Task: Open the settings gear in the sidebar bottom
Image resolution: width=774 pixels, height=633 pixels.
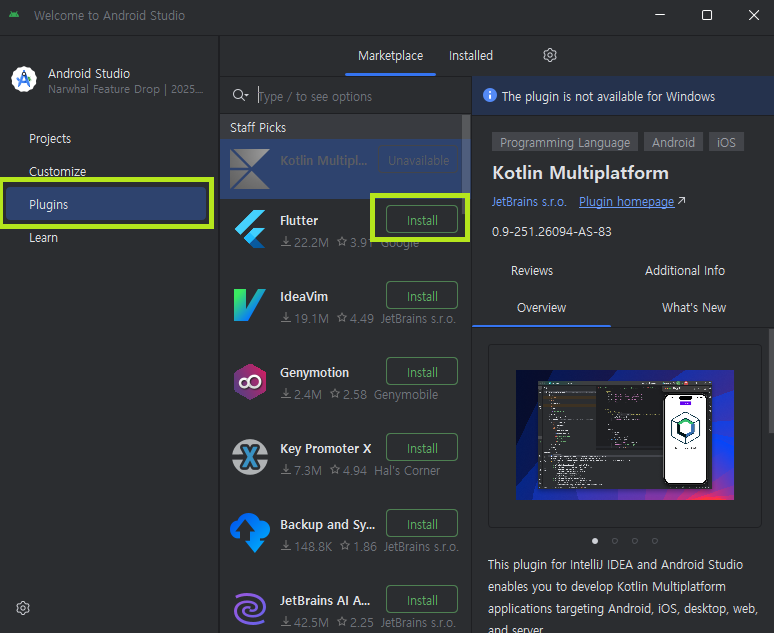Action: (x=23, y=608)
